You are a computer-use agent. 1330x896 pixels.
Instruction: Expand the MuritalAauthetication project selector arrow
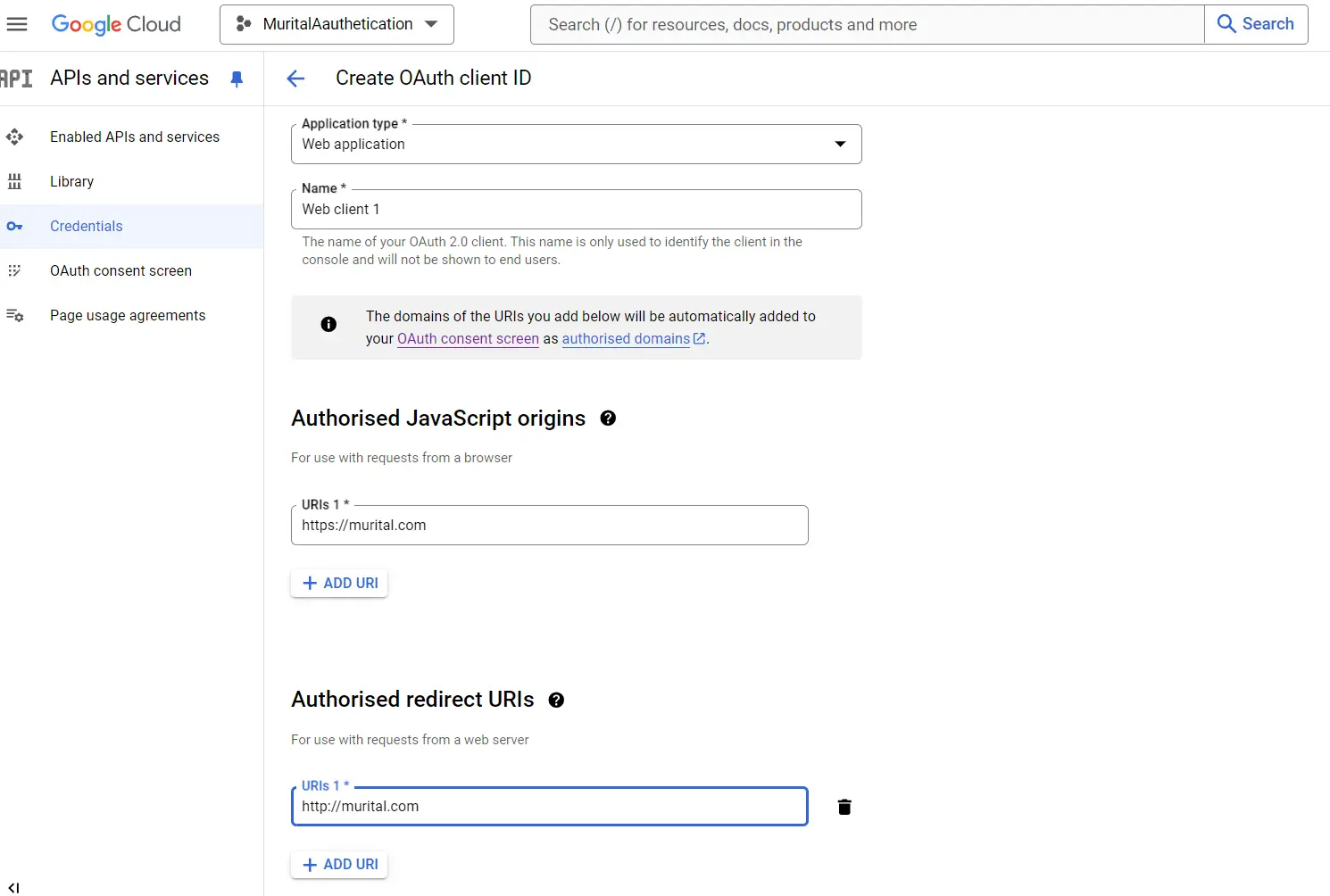tap(431, 24)
